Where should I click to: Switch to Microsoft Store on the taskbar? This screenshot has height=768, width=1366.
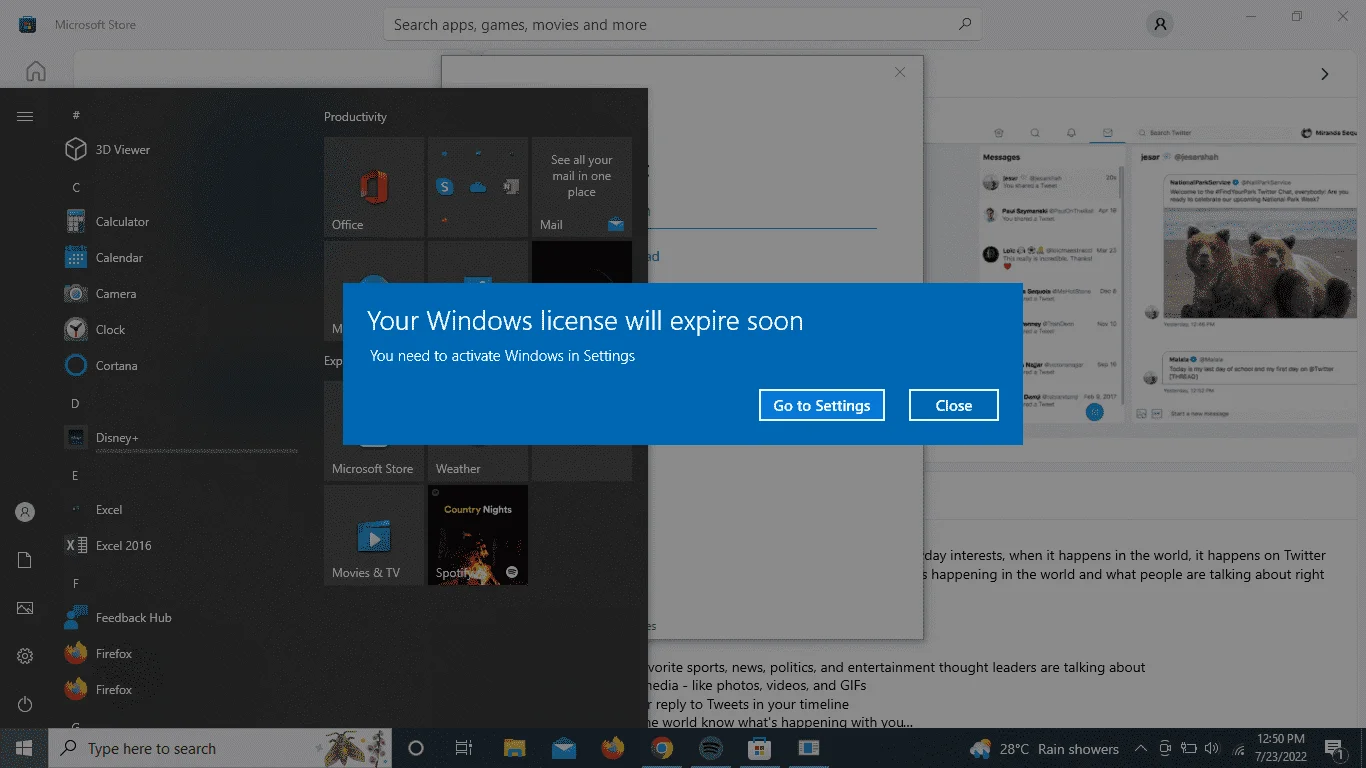click(x=759, y=748)
